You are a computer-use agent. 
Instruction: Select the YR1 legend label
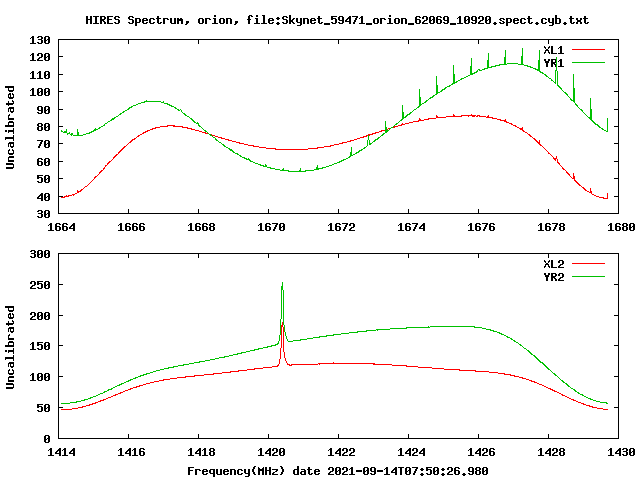pos(553,63)
